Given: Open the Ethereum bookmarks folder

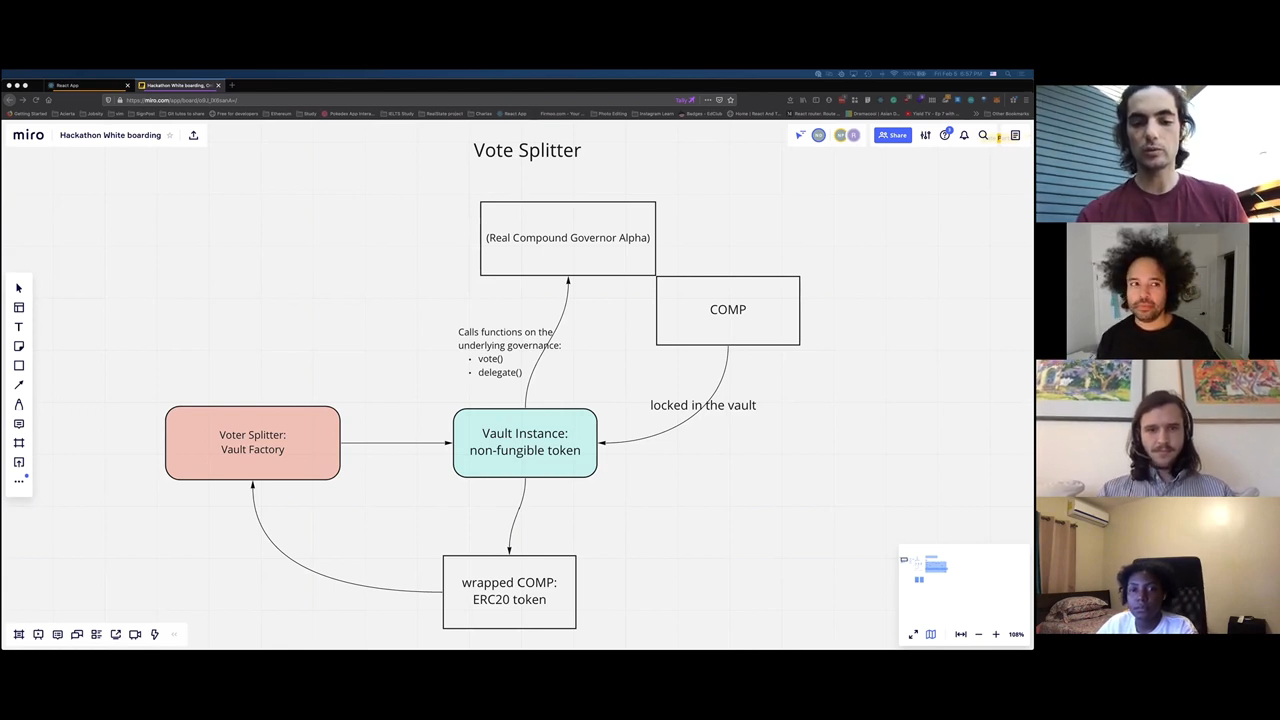Looking at the screenshot, I should [x=279, y=114].
